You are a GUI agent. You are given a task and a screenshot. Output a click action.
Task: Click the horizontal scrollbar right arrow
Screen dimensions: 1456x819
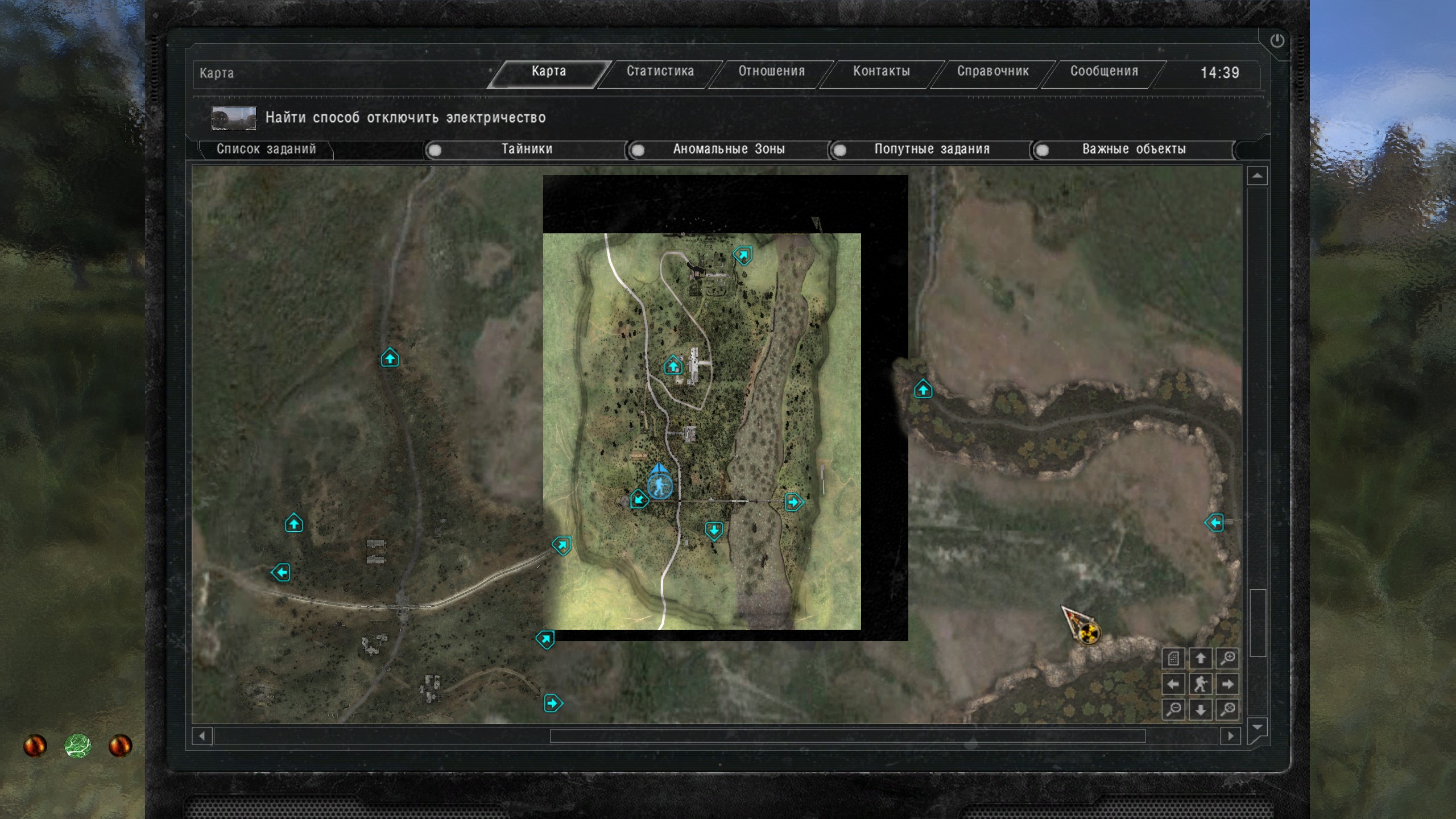[1231, 736]
